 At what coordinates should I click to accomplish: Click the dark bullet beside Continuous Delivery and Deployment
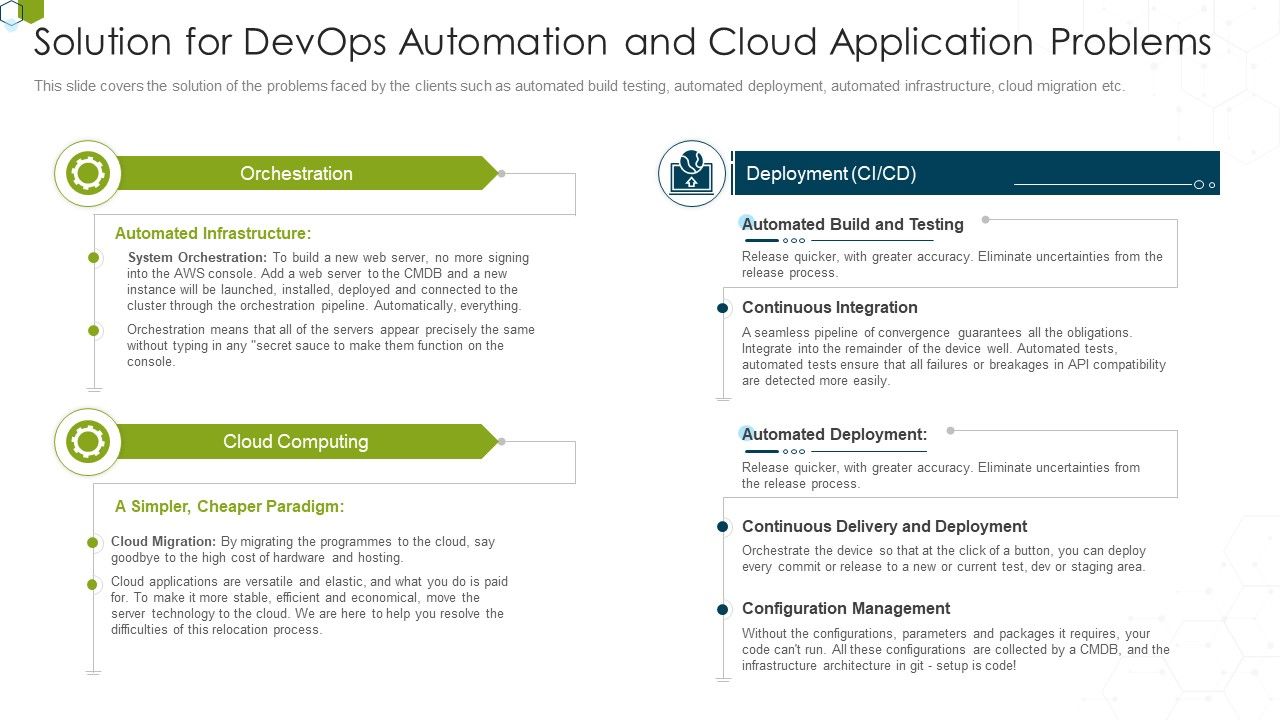click(x=723, y=526)
